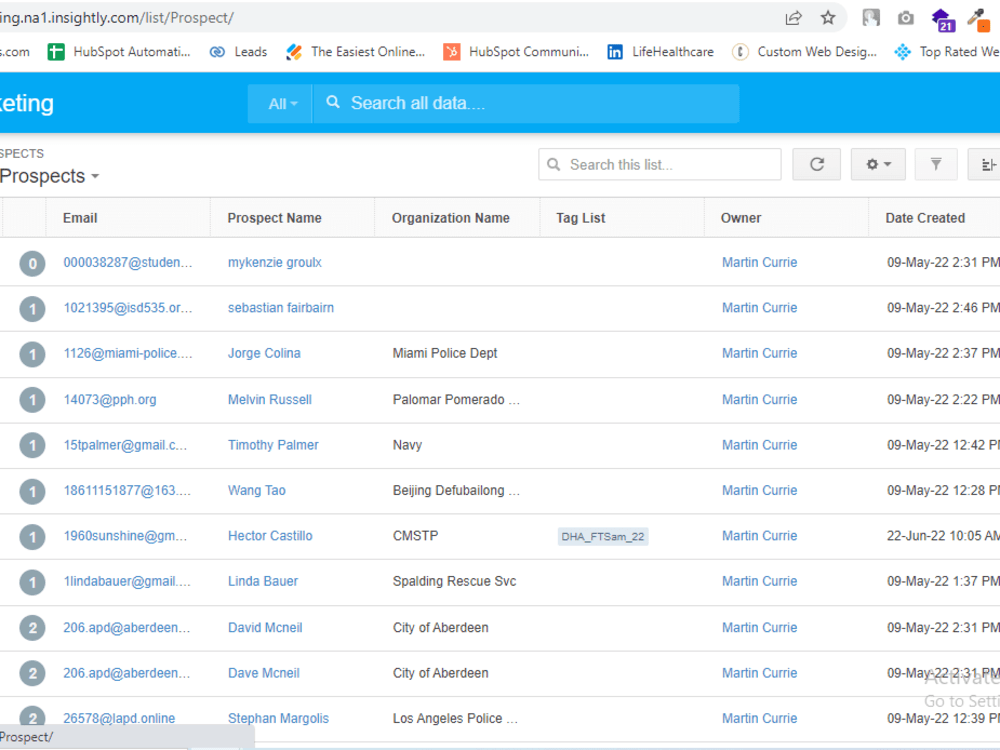Screen dimensions: 1000x750
Task: Open prospect Melvin Russell
Action: [270, 399]
